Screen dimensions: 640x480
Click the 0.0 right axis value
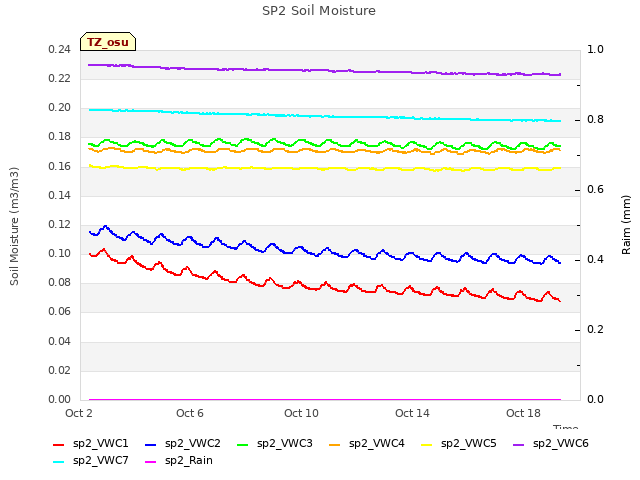tap(595, 400)
